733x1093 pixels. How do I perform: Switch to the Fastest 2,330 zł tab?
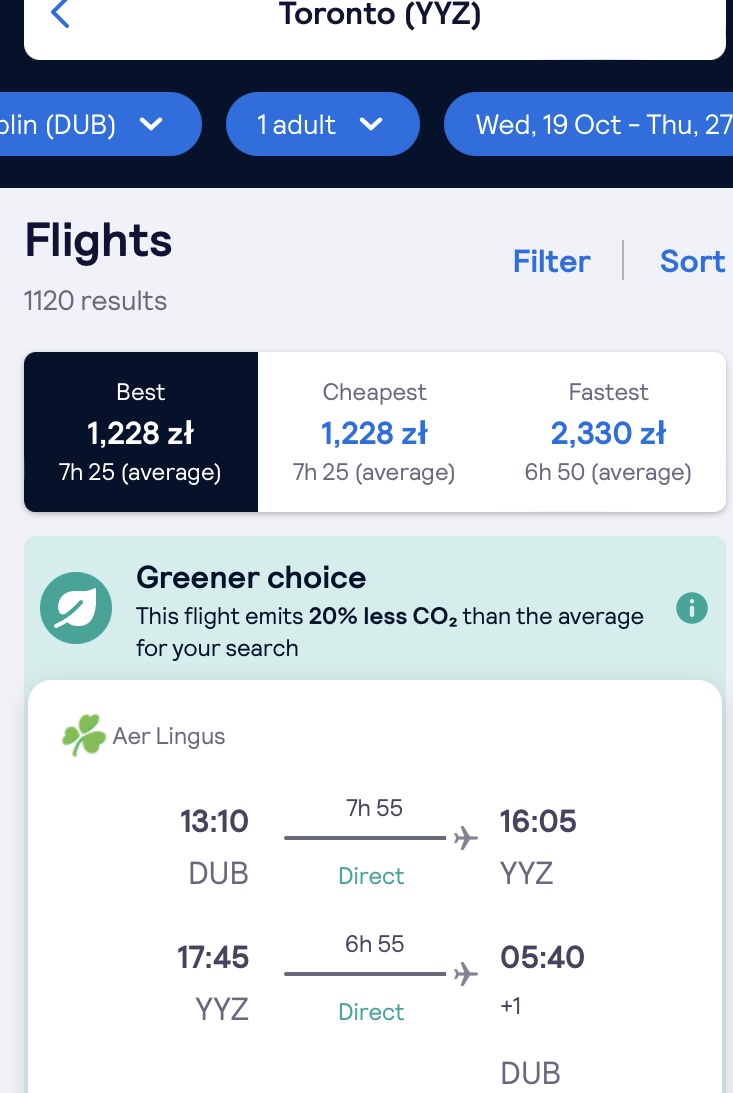click(608, 432)
